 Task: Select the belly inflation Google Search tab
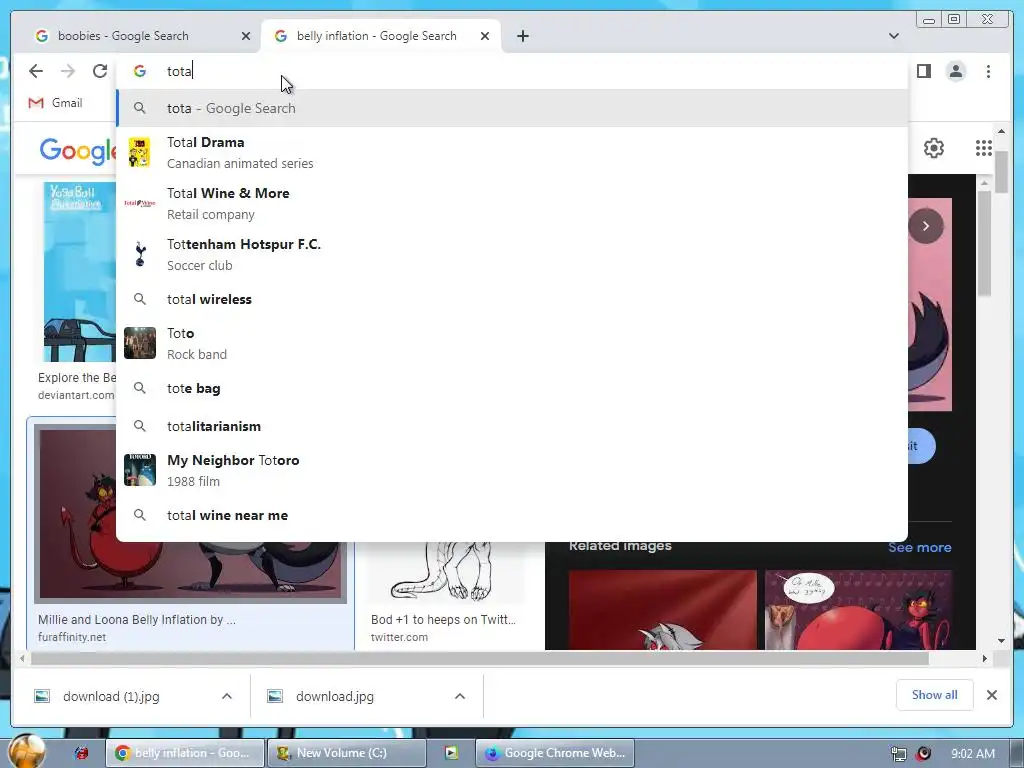pos(381,36)
